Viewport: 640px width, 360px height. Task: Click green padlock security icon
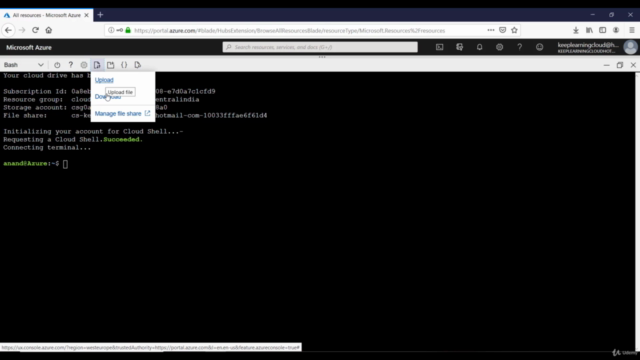click(x=128, y=30)
